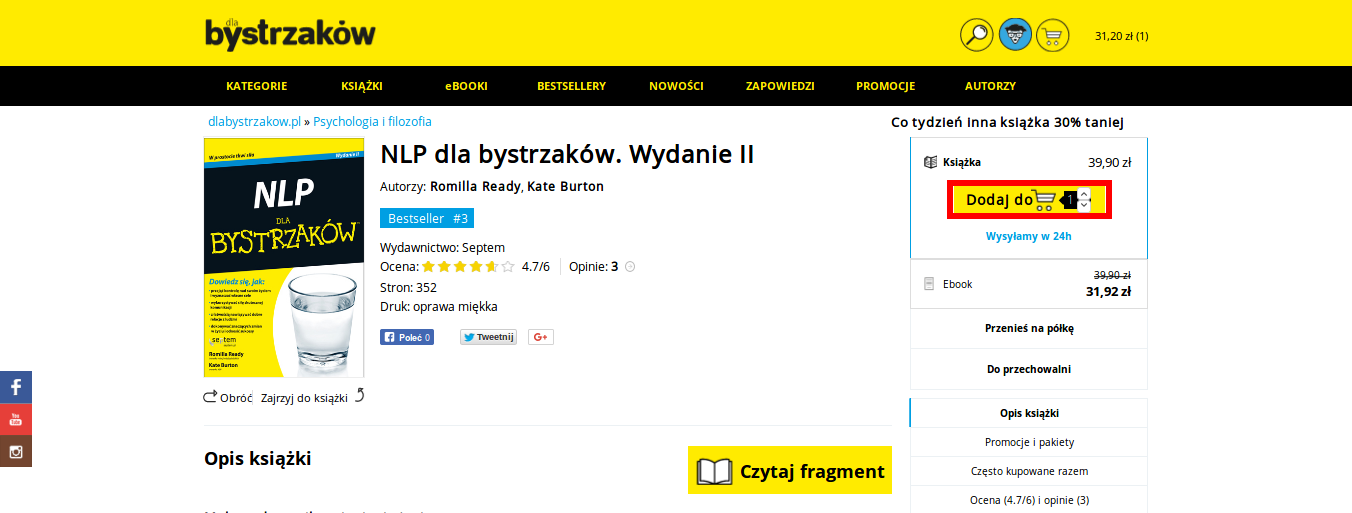Open the user account avatar icon
Screen dimensions: 1352x513
(1015, 35)
